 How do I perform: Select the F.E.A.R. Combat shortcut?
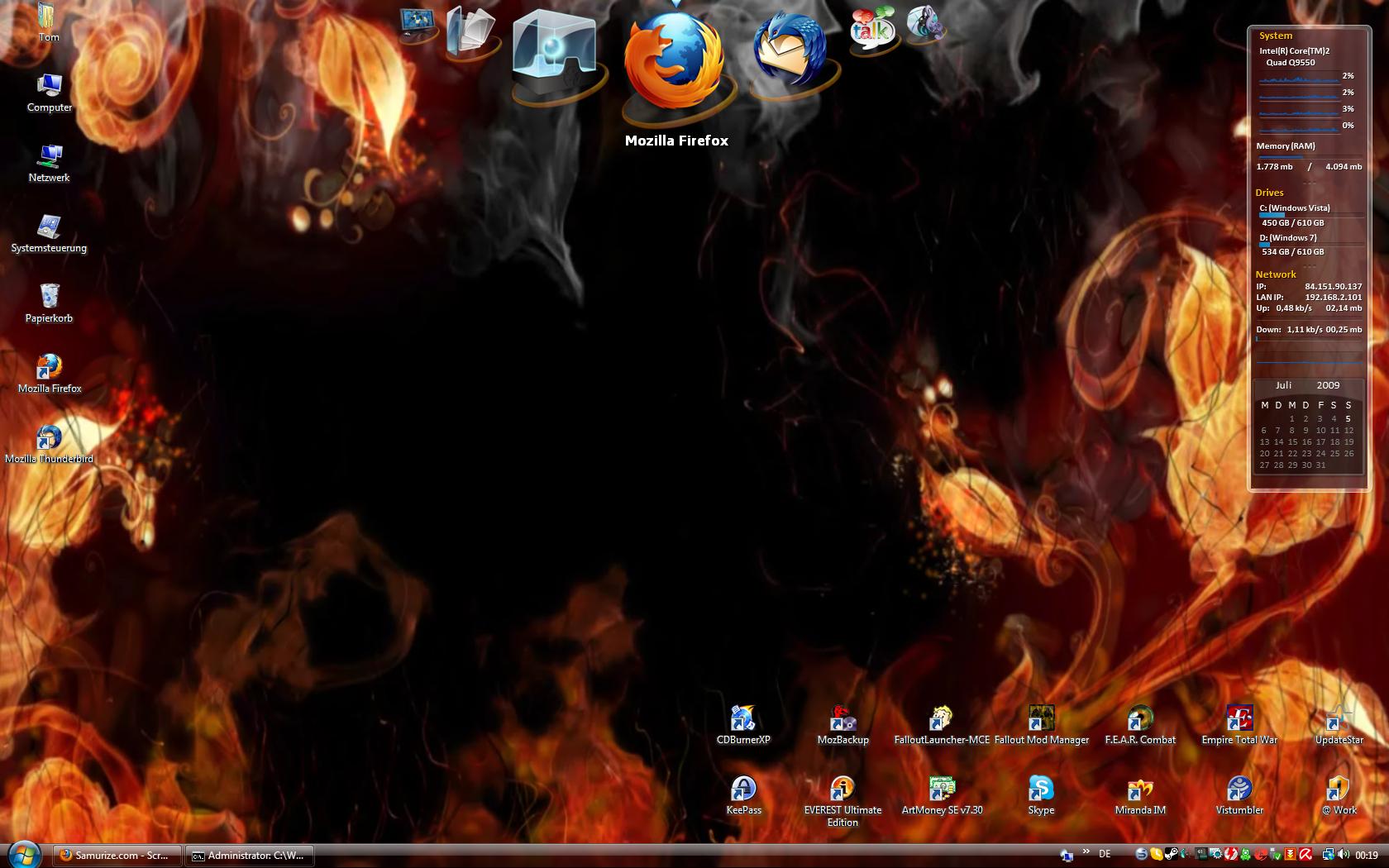[x=1140, y=725]
